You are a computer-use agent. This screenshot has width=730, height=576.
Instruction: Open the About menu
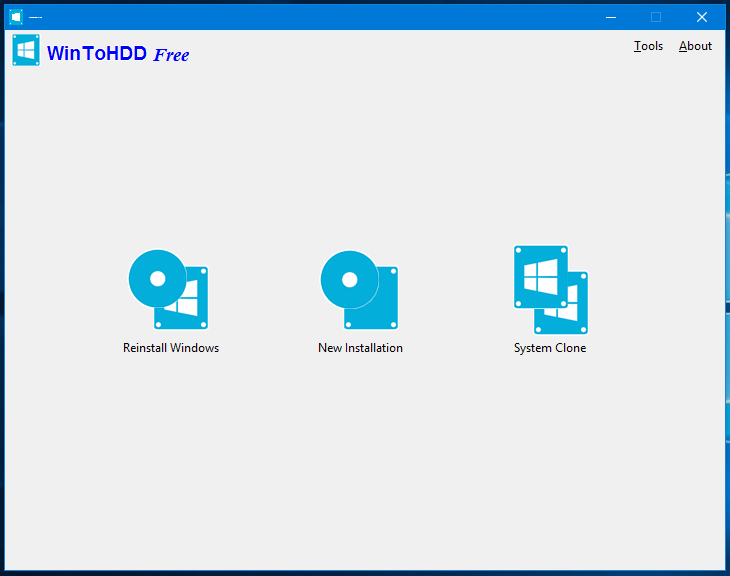pyautogui.click(x=695, y=46)
